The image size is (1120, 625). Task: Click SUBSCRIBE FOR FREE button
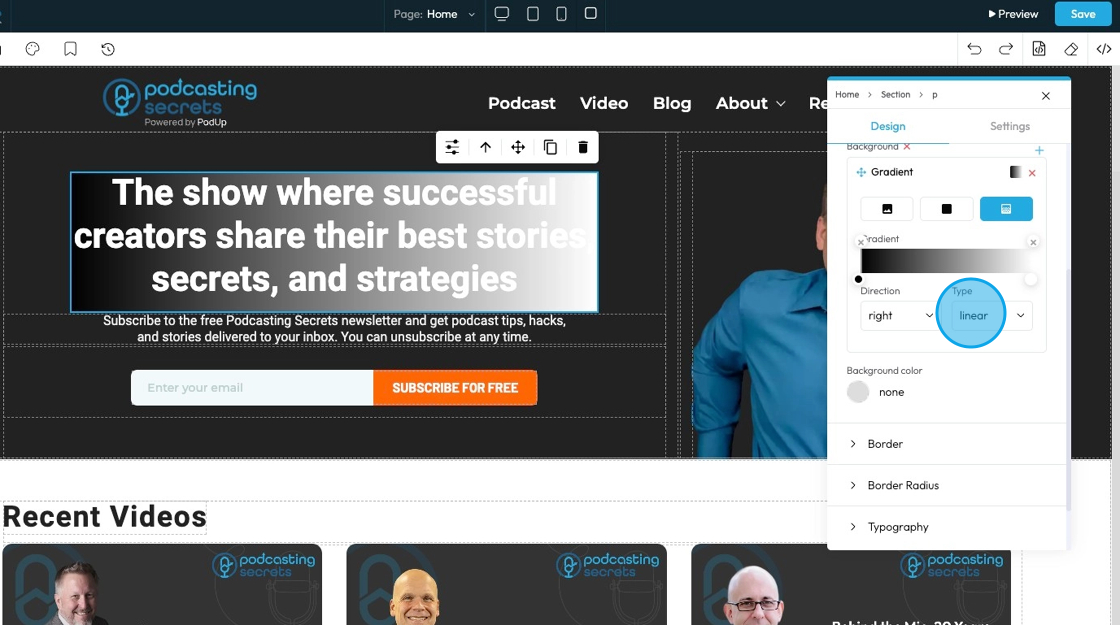click(455, 388)
